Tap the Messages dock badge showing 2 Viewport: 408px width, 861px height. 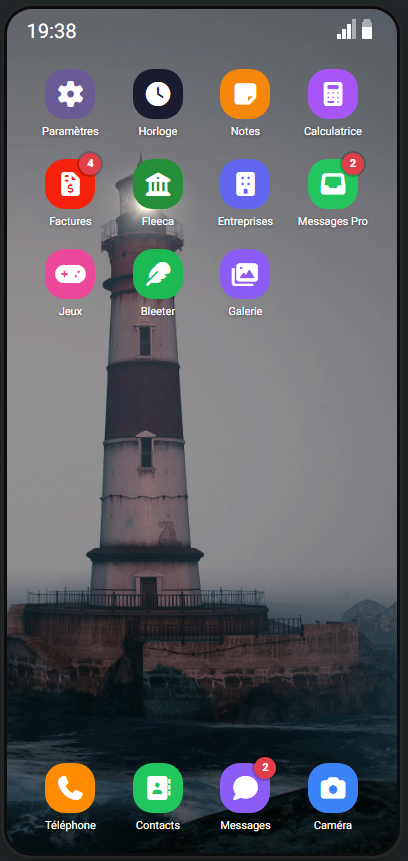(265, 767)
